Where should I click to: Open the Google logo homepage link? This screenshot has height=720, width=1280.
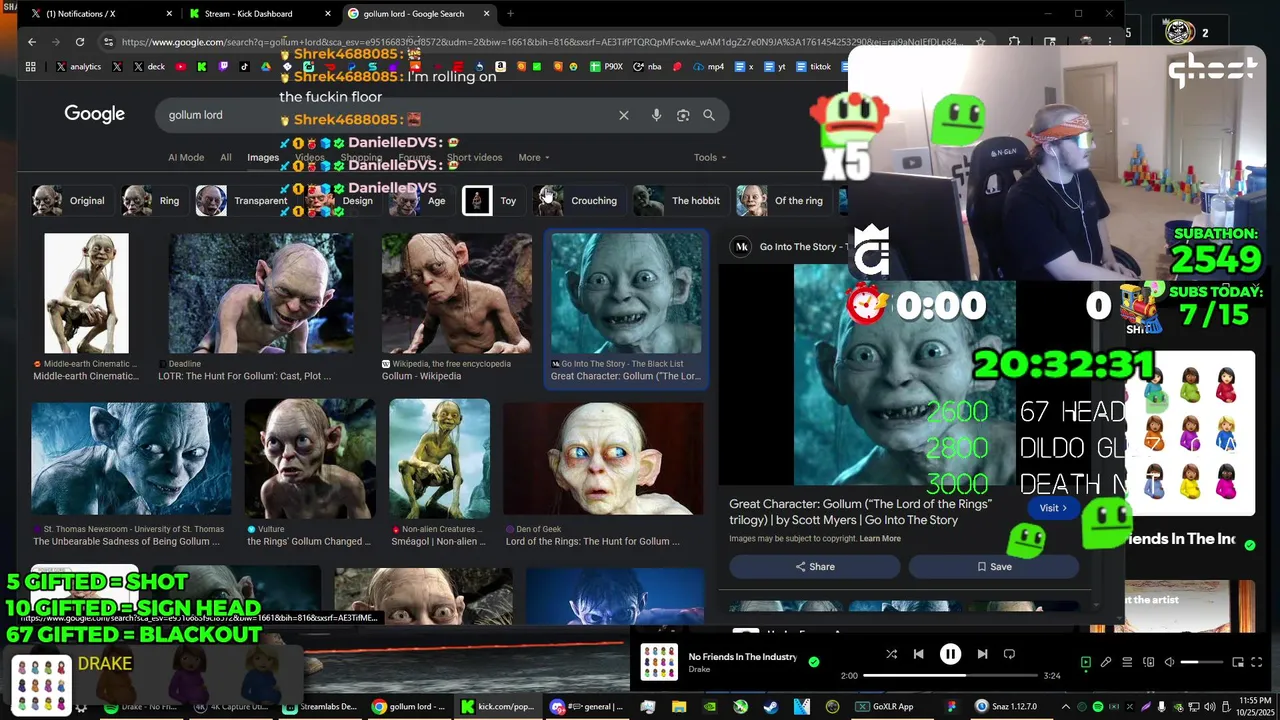point(95,114)
